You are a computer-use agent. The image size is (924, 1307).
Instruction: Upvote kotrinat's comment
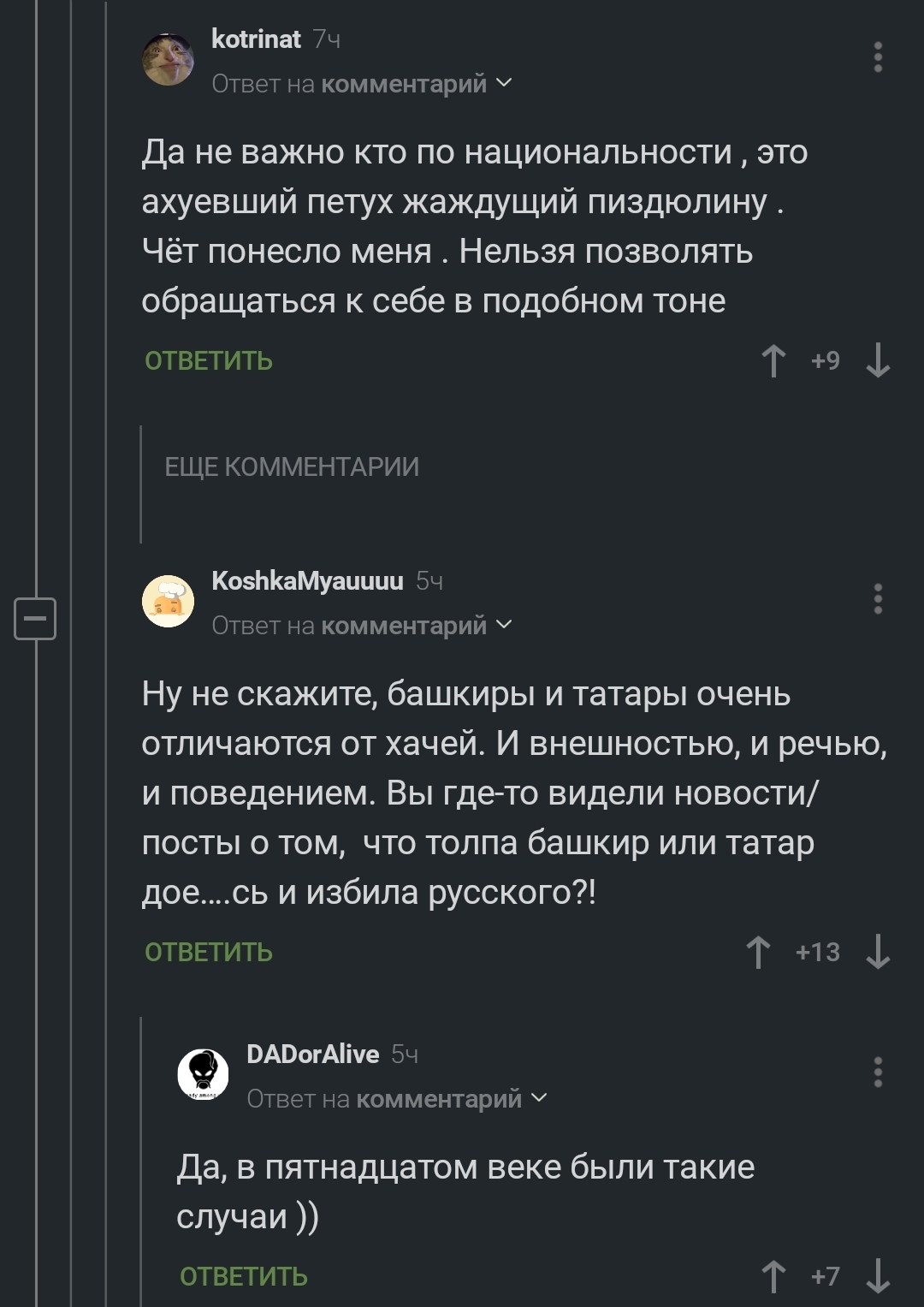coord(773,361)
